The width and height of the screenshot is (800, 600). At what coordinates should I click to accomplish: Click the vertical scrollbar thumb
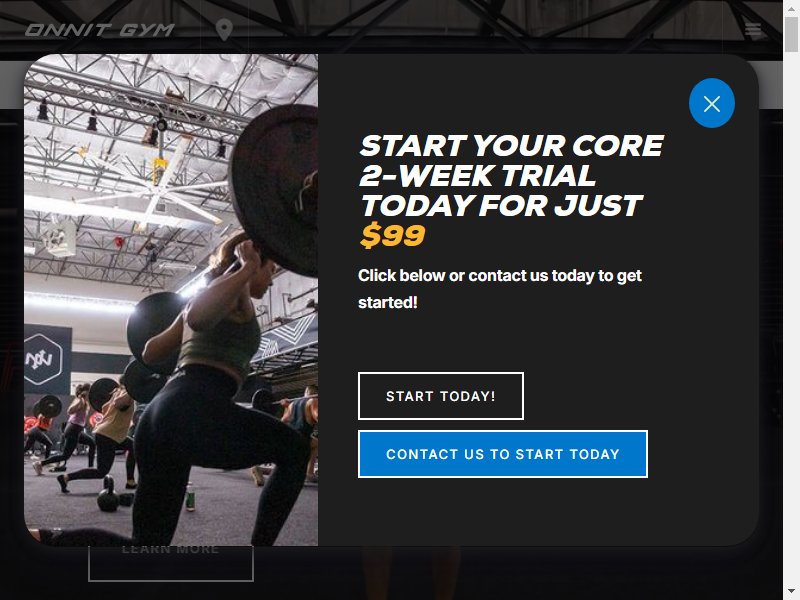[791, 35]
